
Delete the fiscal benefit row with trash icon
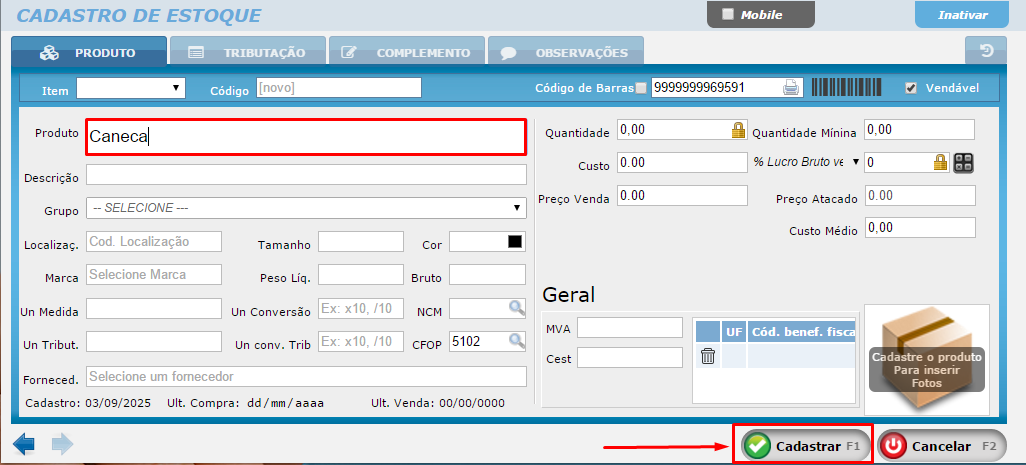(708, 356)
